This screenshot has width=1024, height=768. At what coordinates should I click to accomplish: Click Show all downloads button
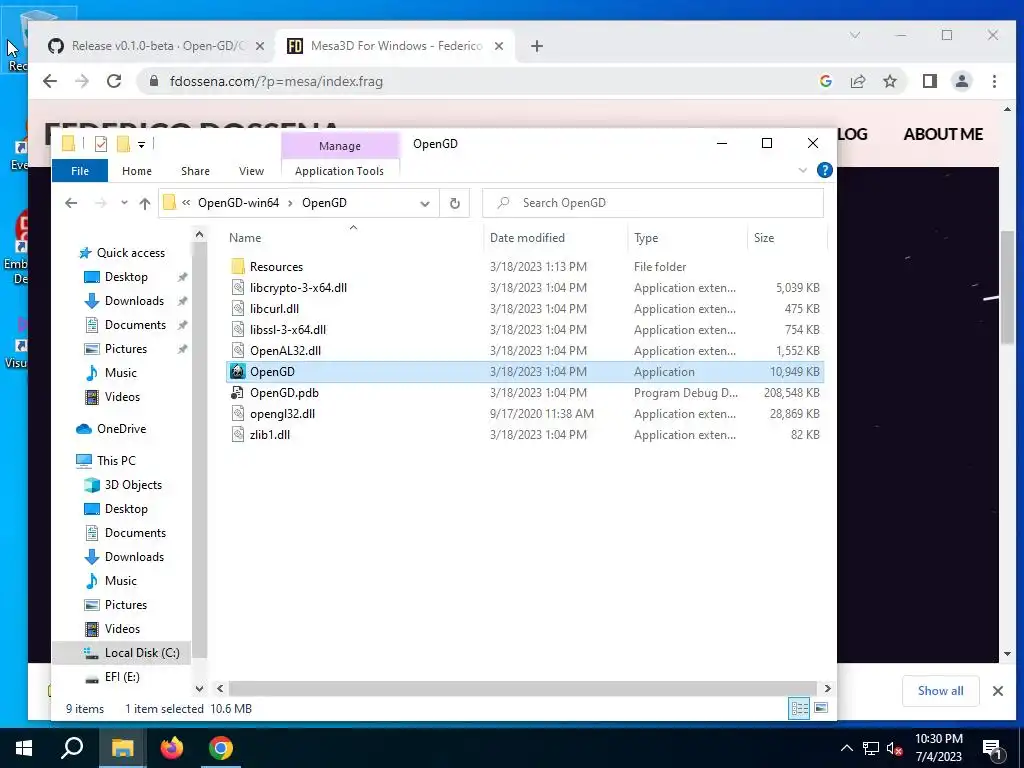pyautogui.click(x=940, y=691)
